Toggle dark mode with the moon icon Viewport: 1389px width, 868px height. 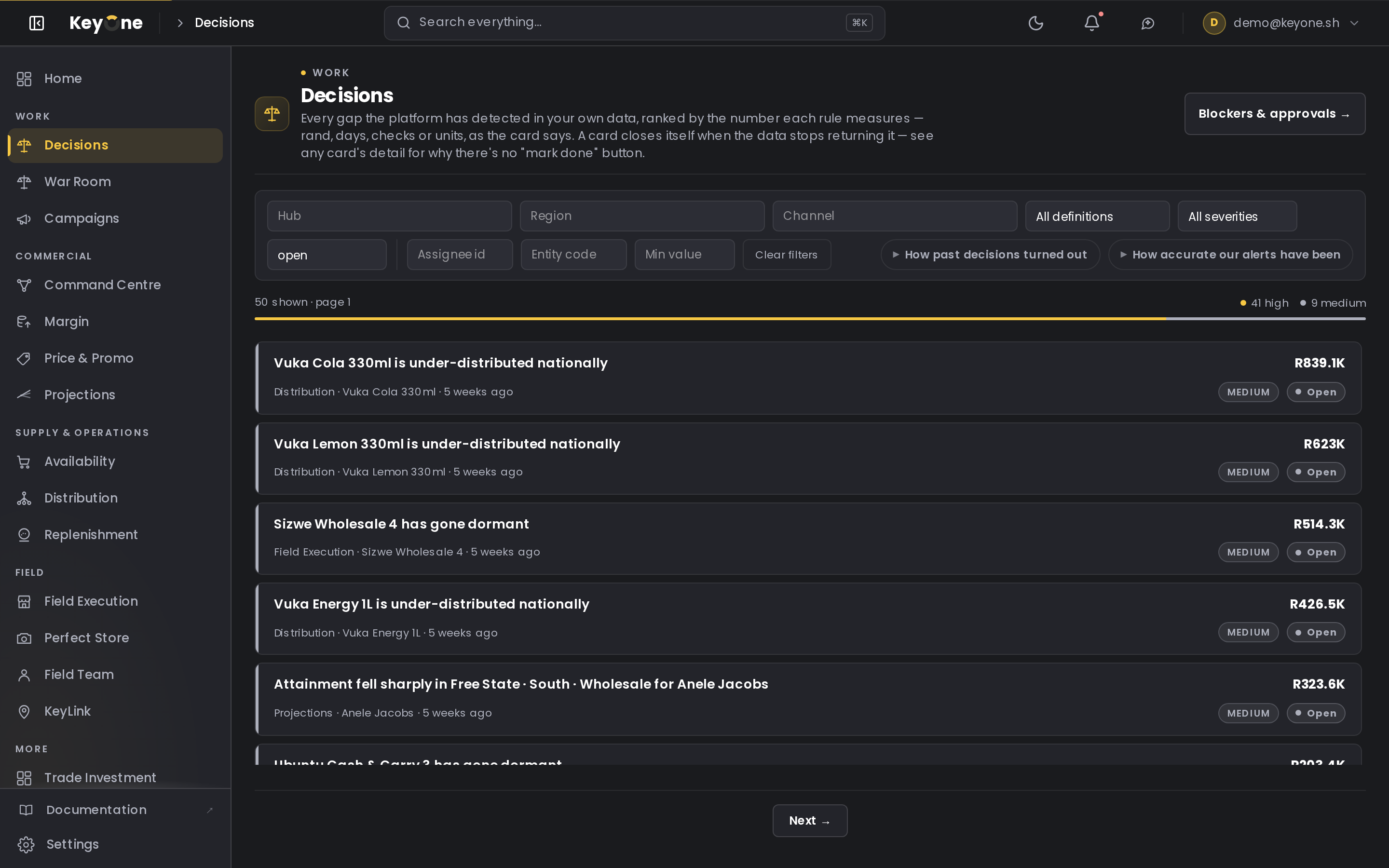[1035, 23]
